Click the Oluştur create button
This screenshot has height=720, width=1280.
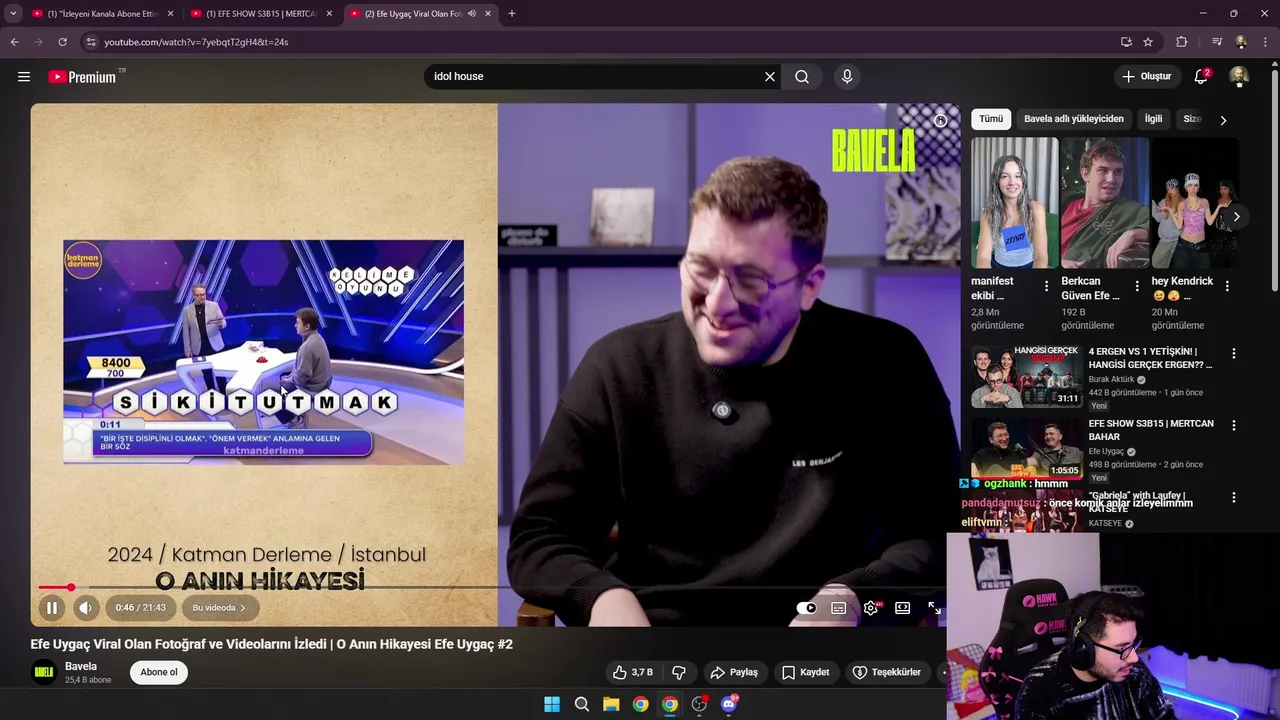1146,77
